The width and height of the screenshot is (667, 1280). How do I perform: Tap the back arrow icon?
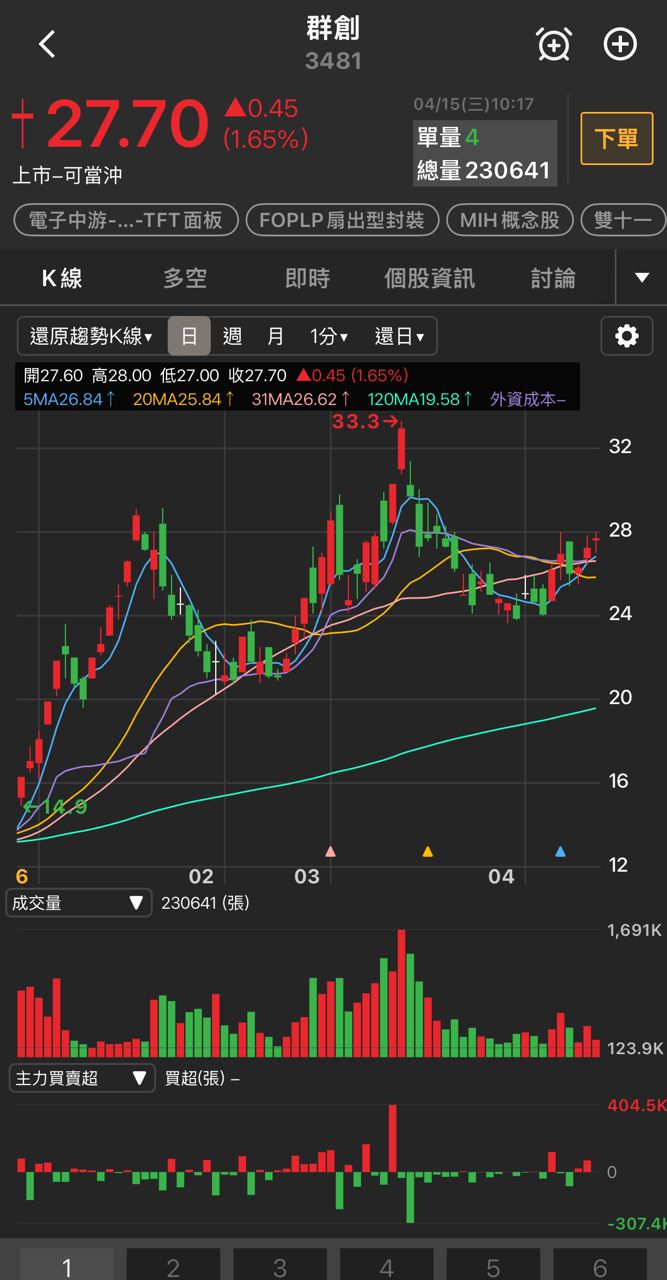click(x=47, y=44)
